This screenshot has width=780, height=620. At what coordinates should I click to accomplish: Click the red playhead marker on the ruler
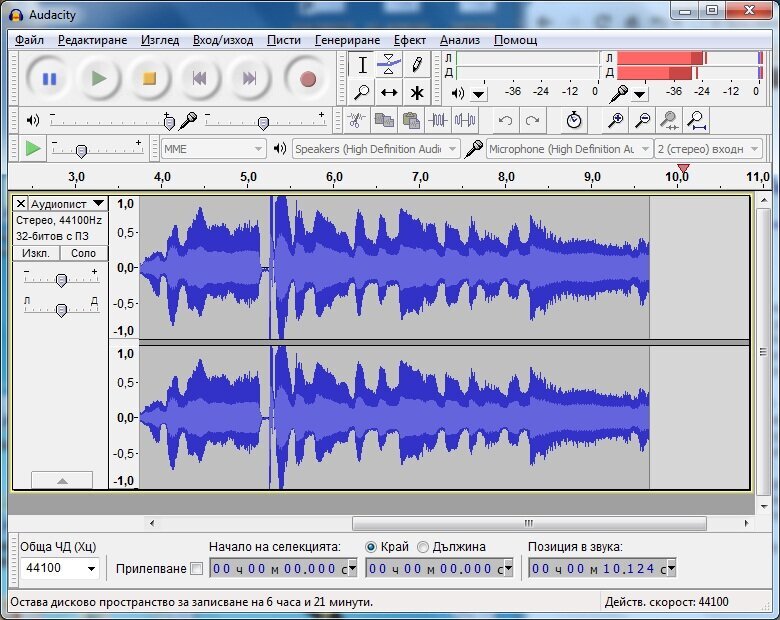(x=683, y=169)
